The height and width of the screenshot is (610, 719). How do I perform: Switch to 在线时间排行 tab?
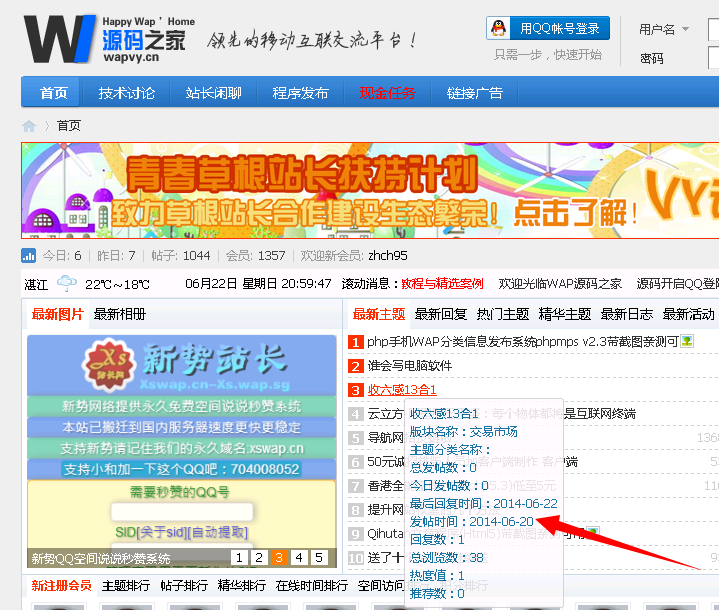pos(312,586)
